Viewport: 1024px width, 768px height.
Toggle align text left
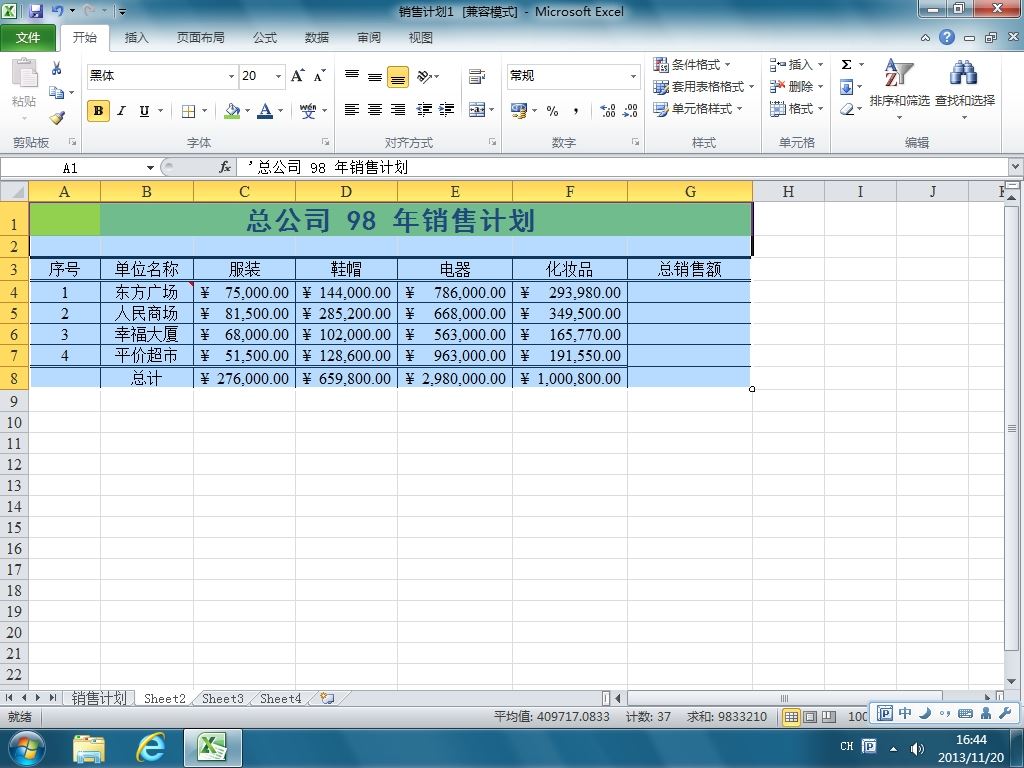352,110
